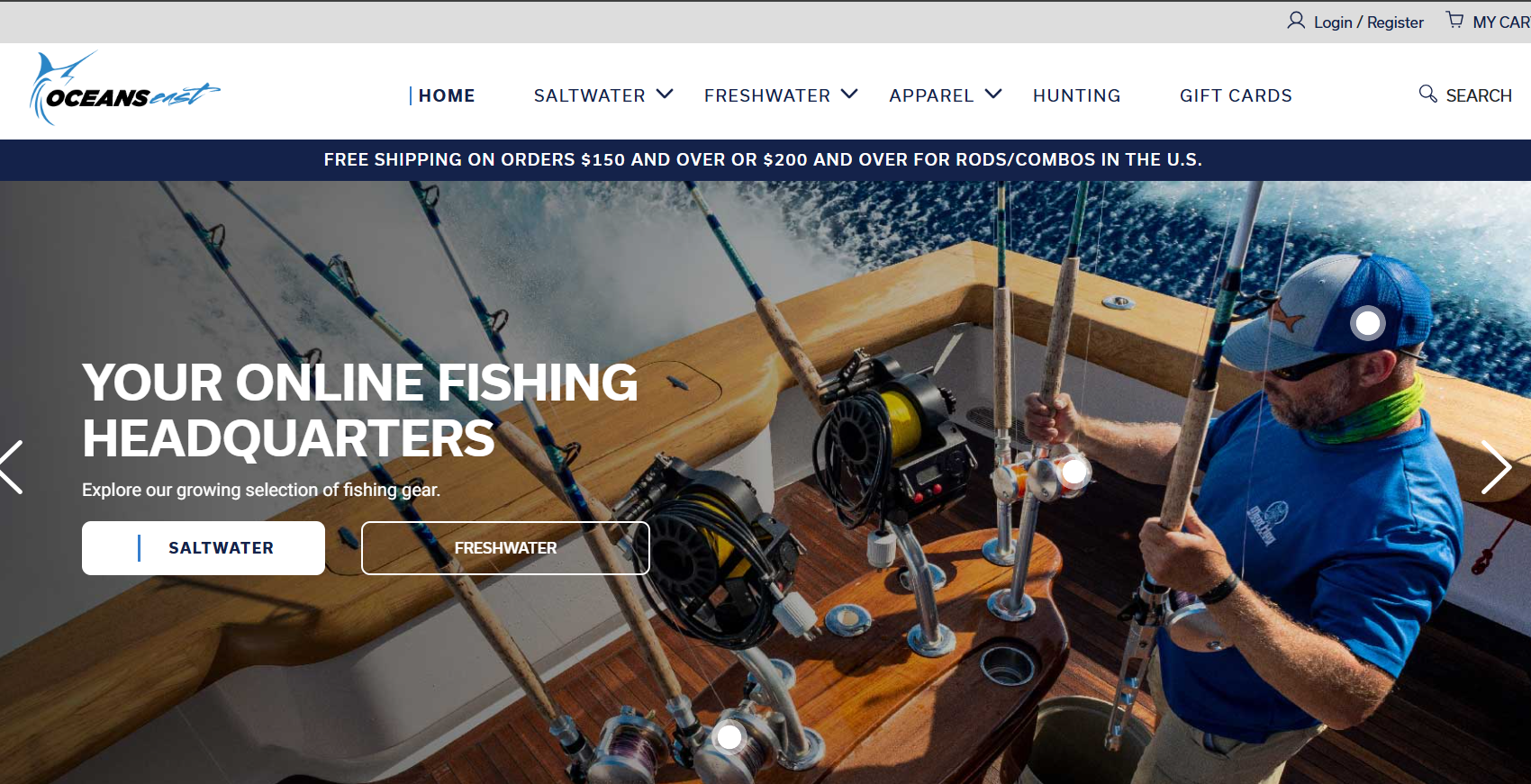Click the My Cart link
This screenshot has height=784, width=1531.
1501,23
